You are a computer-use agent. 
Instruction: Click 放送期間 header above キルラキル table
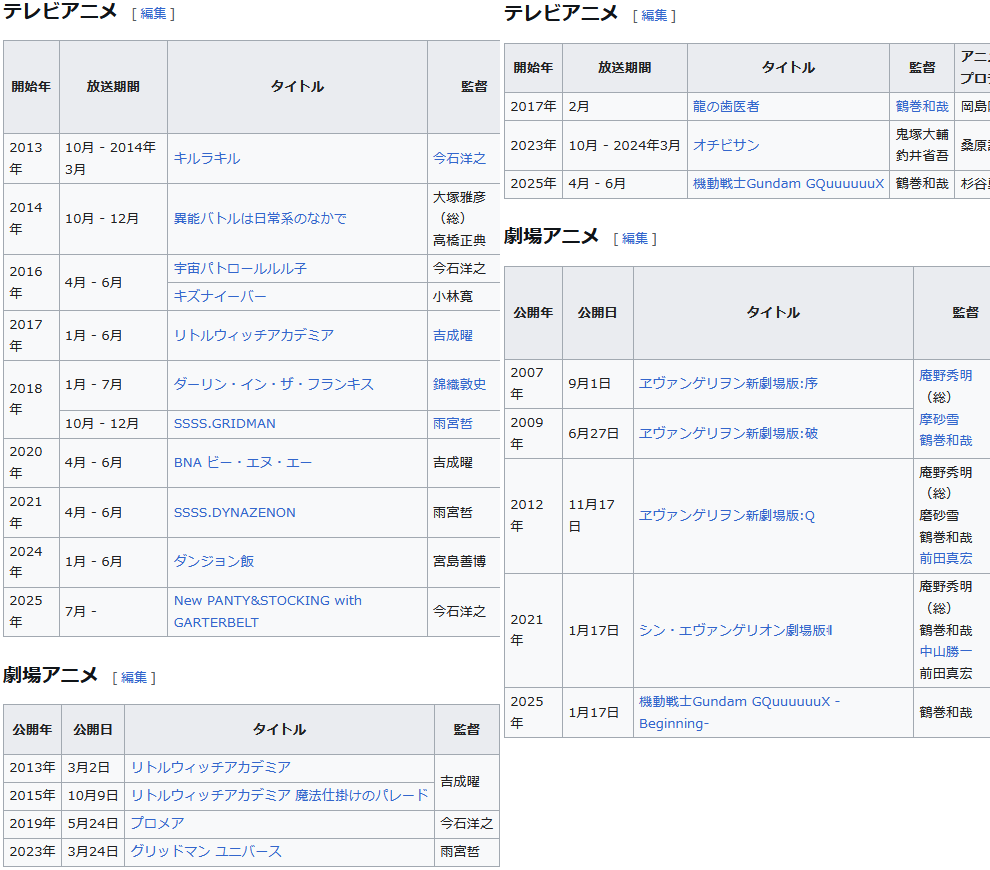pyautogui.click(x=113, y=86)
